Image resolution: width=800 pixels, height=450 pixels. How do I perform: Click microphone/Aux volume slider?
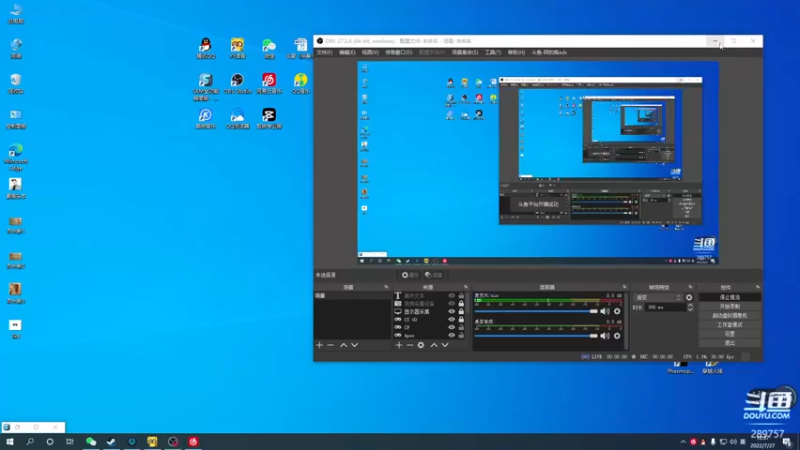[x=536, y=311]
